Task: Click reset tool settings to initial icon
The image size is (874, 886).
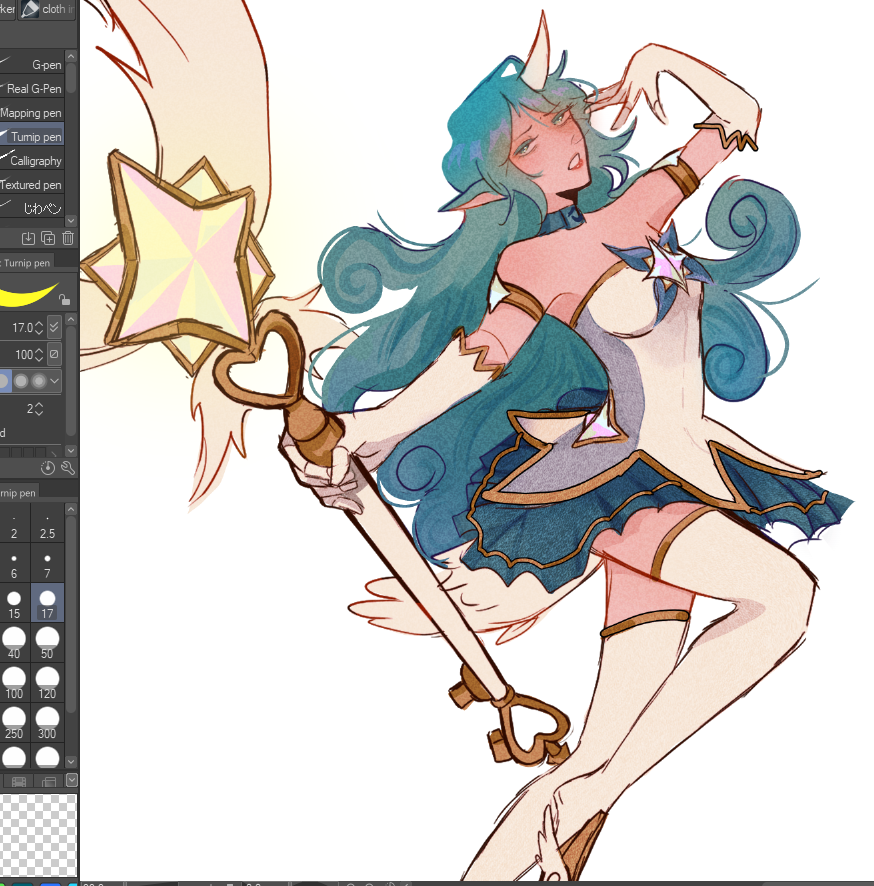Action: pos(48,468)
